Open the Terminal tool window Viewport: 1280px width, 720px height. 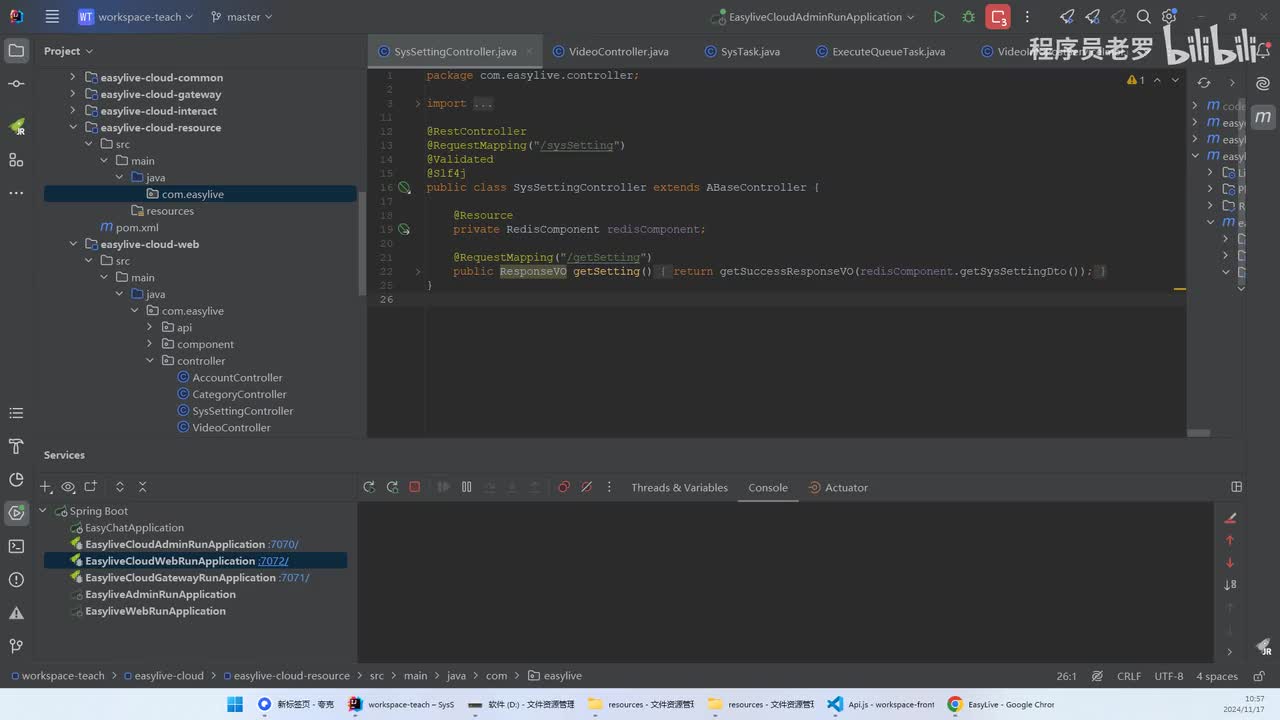[16, 546]
